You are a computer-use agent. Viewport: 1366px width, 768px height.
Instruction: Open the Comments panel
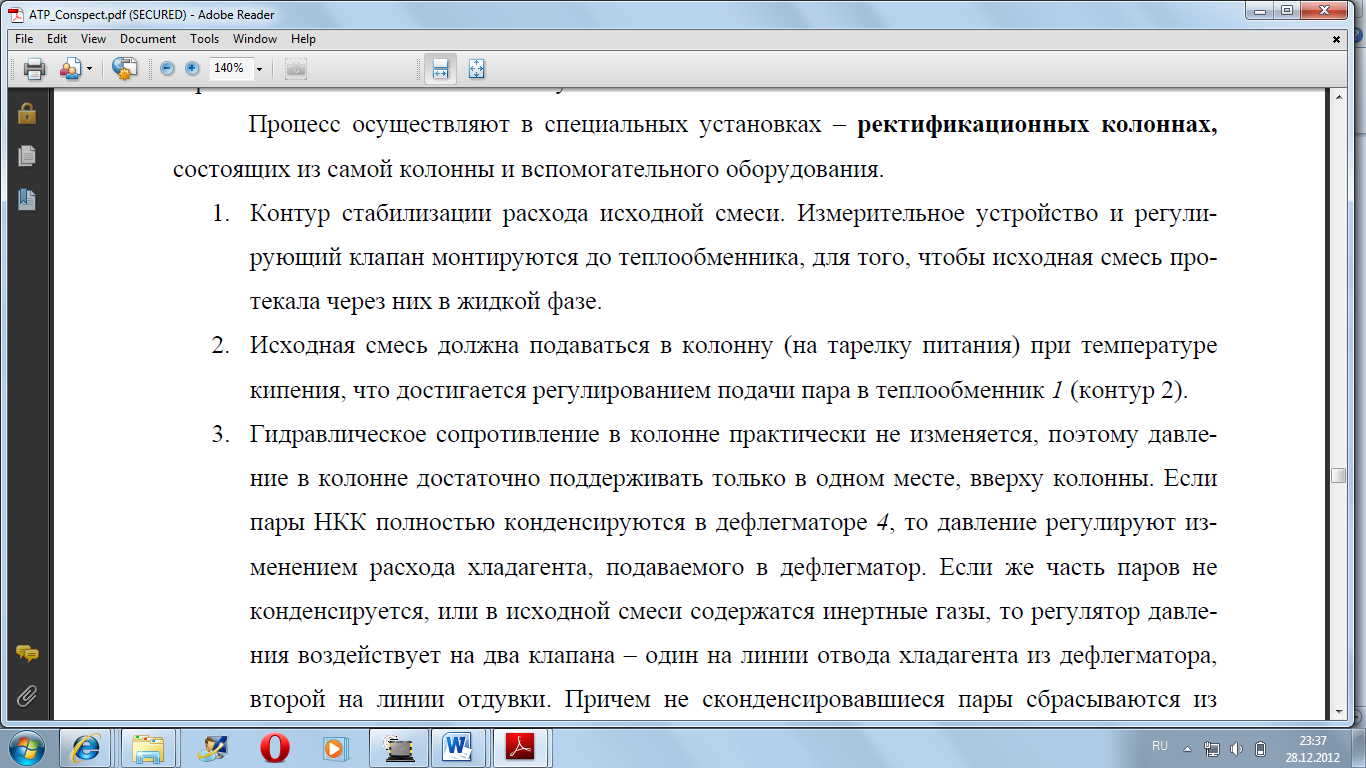(27, 655)
